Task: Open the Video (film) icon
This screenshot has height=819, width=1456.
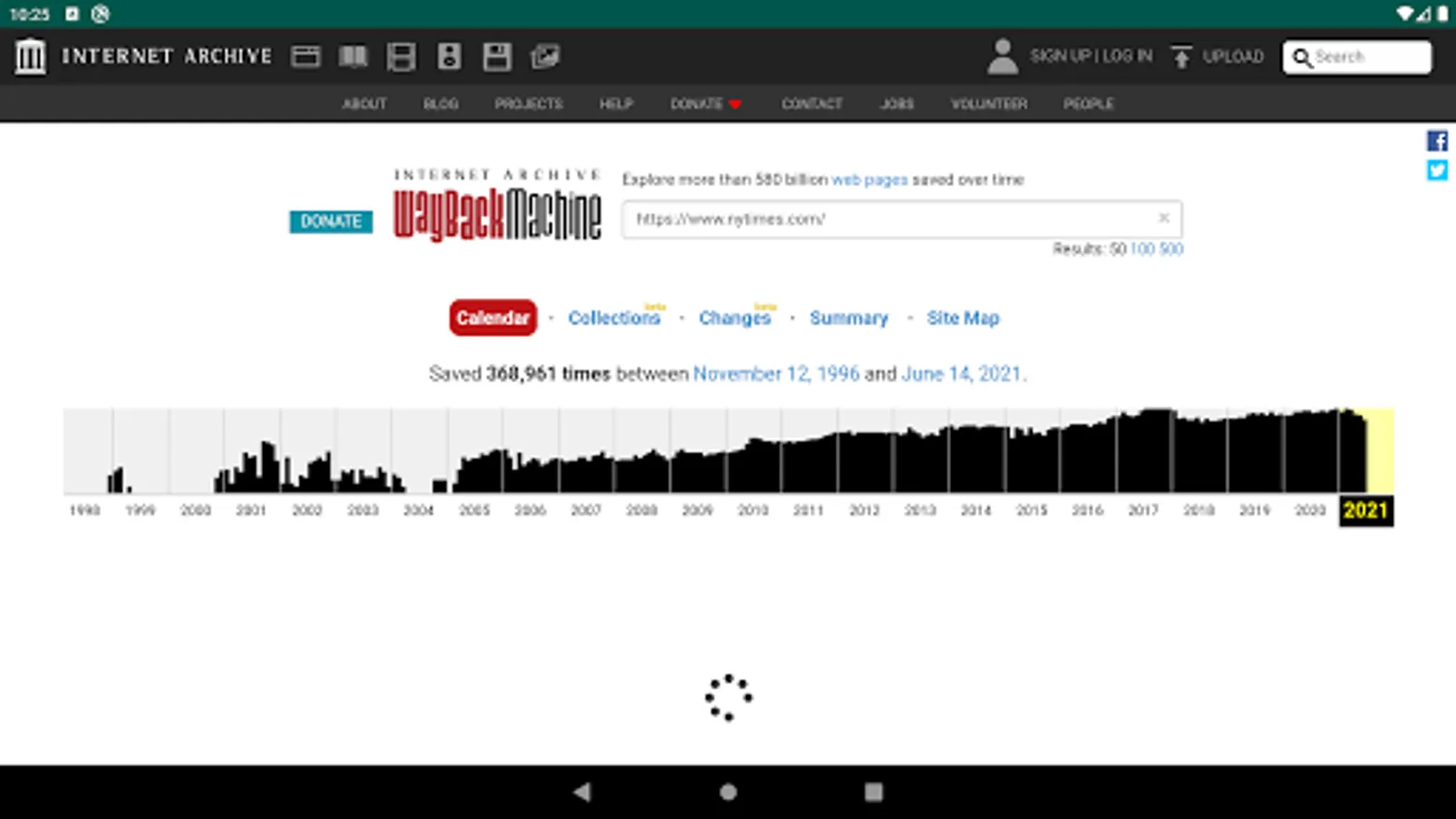Action: click(x=401, y=56)
